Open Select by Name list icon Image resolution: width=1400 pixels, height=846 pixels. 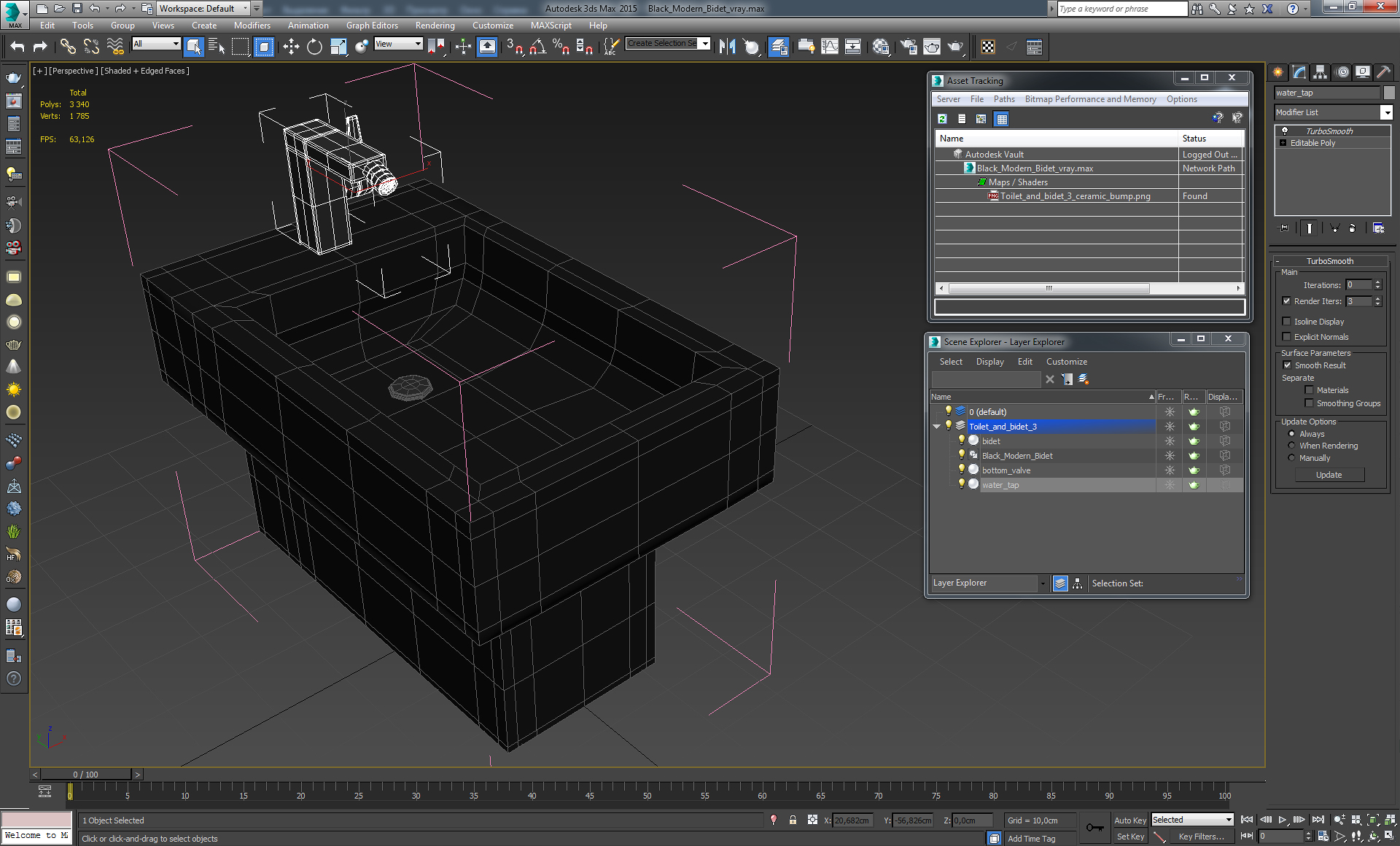(217, 47)
